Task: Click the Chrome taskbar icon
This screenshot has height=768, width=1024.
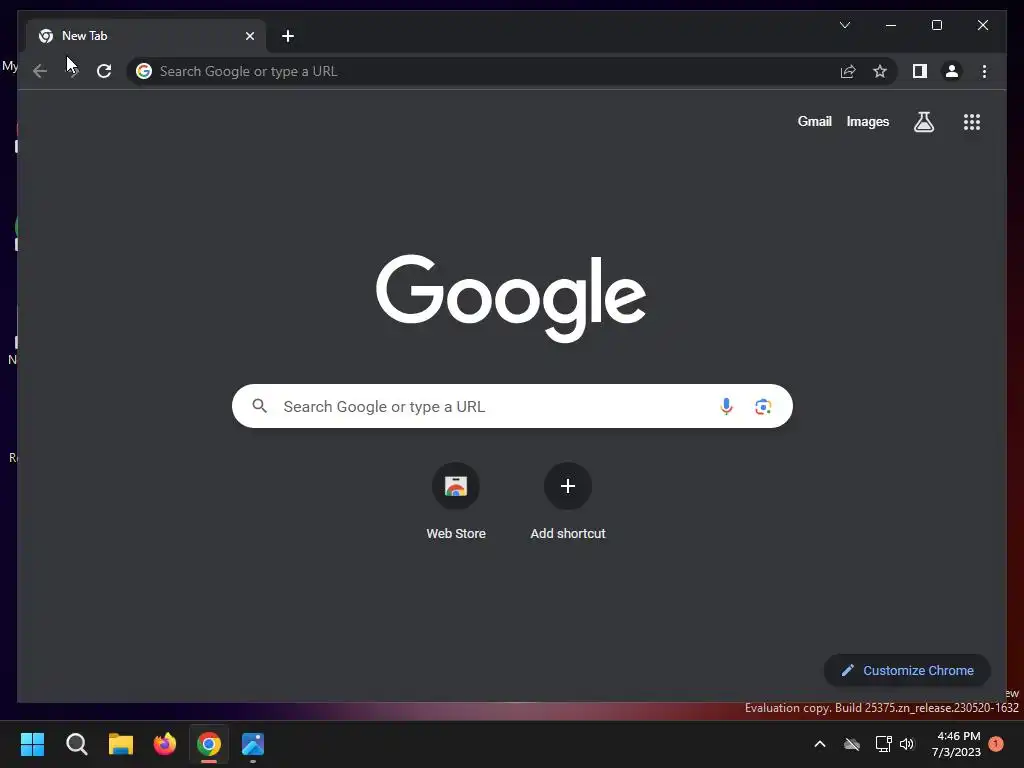Action: [209, 744]
